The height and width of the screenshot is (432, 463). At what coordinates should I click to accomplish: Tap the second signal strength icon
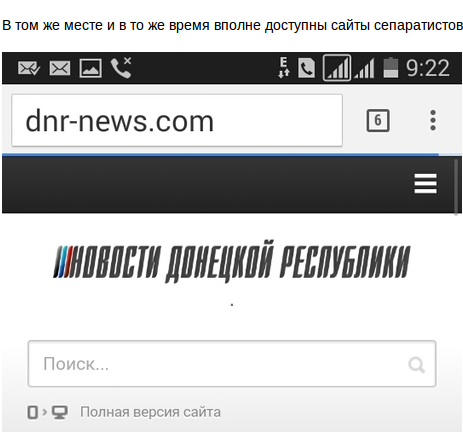pos(364,68)
